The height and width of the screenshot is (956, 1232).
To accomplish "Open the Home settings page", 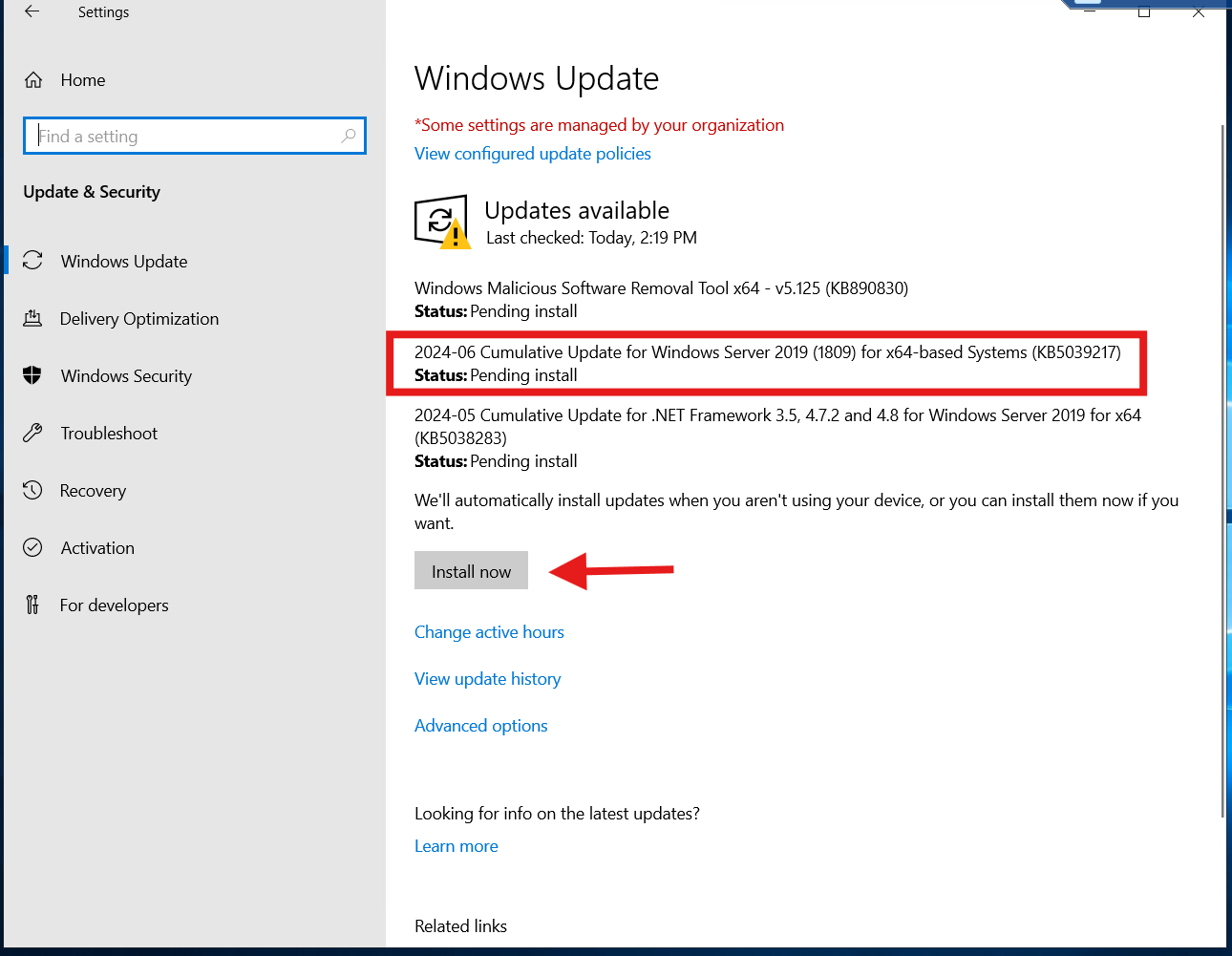I will [x=83, y=80].
